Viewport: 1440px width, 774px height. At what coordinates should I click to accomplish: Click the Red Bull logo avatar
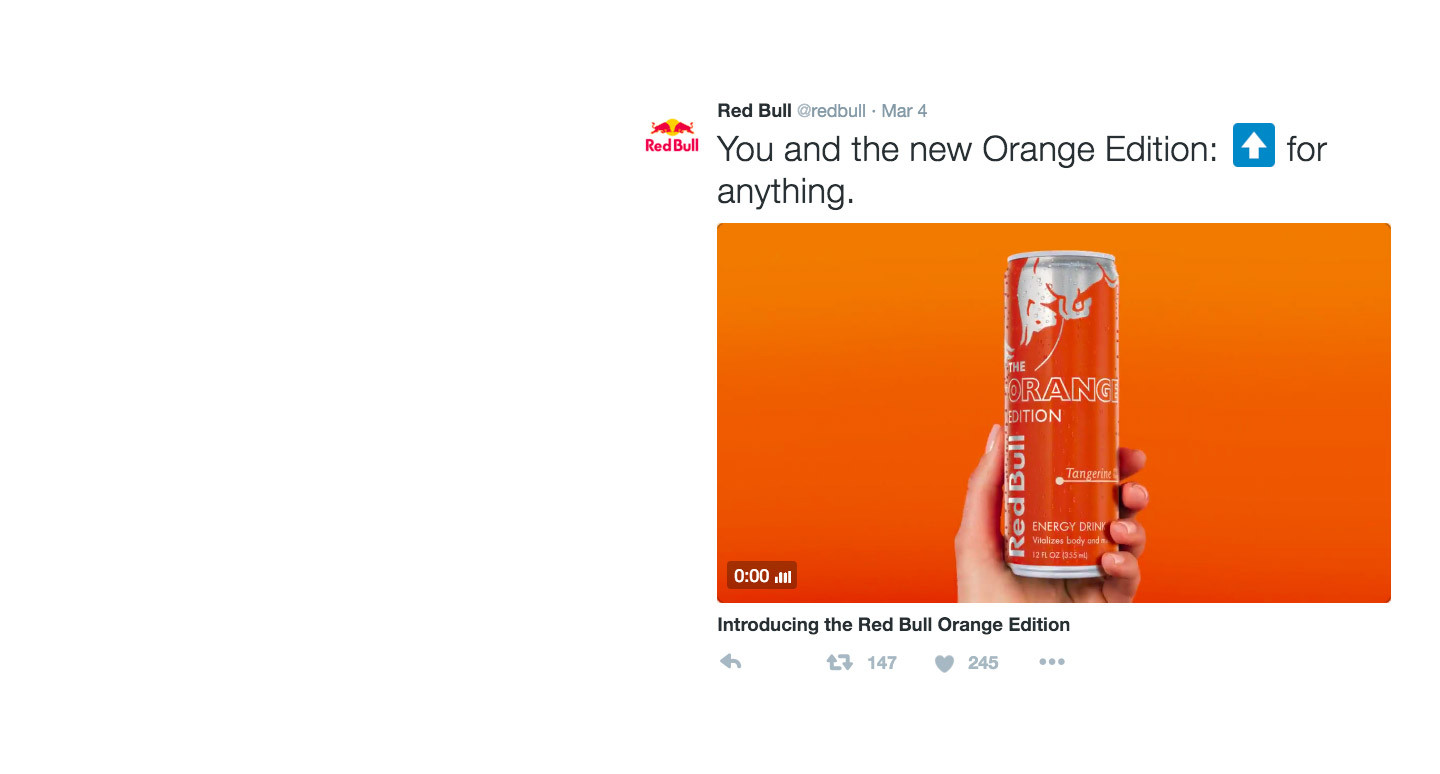(672, 136)
